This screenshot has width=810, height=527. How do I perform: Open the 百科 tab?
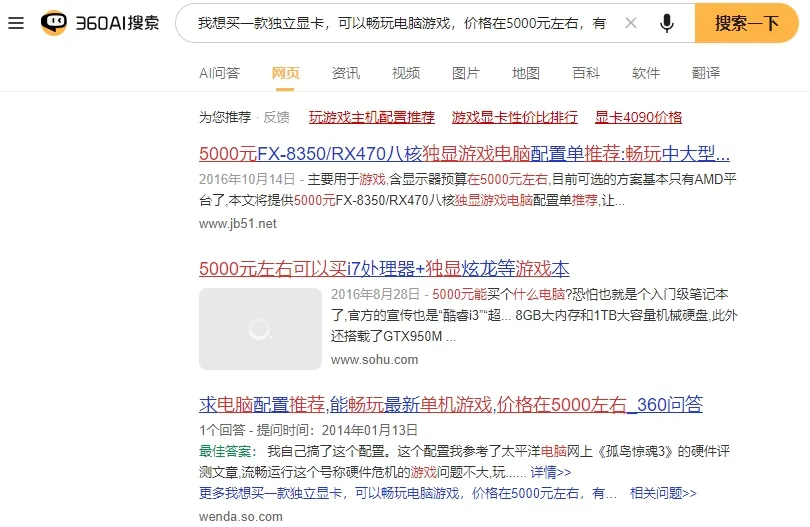tap(586, 73)
